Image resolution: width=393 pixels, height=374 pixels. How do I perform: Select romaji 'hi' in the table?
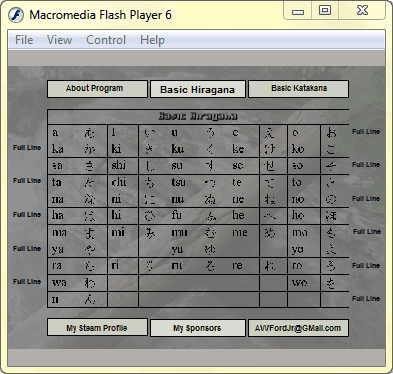pos(116,215)
